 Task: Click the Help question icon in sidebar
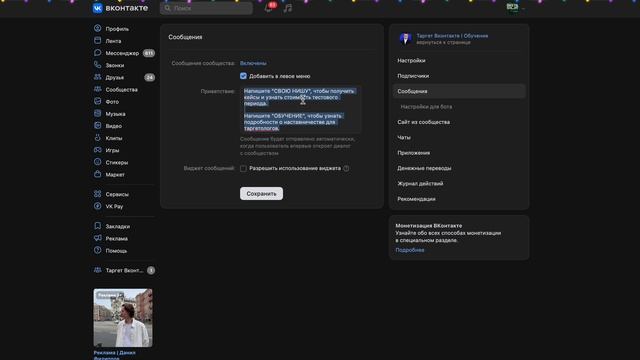[x=98, y=250]
